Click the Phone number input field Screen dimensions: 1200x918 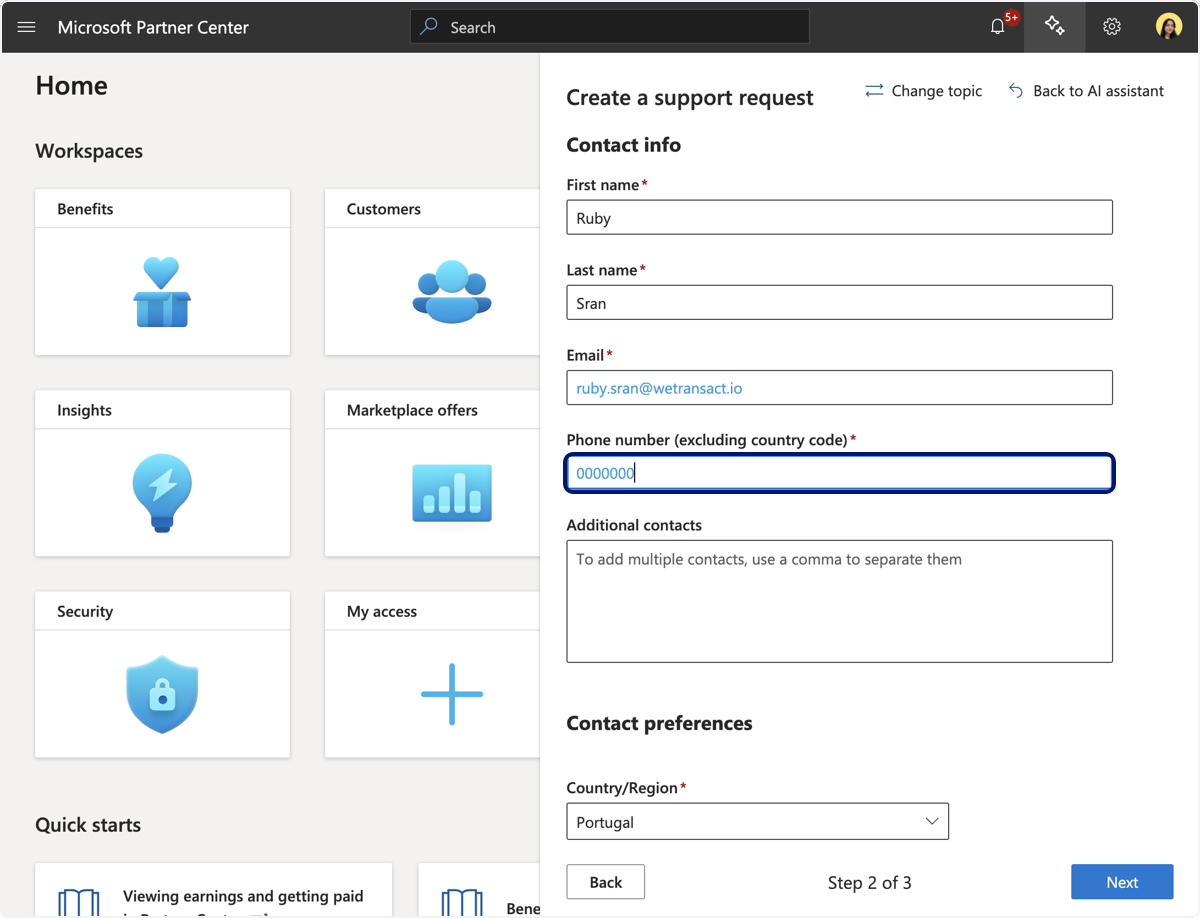coord(839,473)
